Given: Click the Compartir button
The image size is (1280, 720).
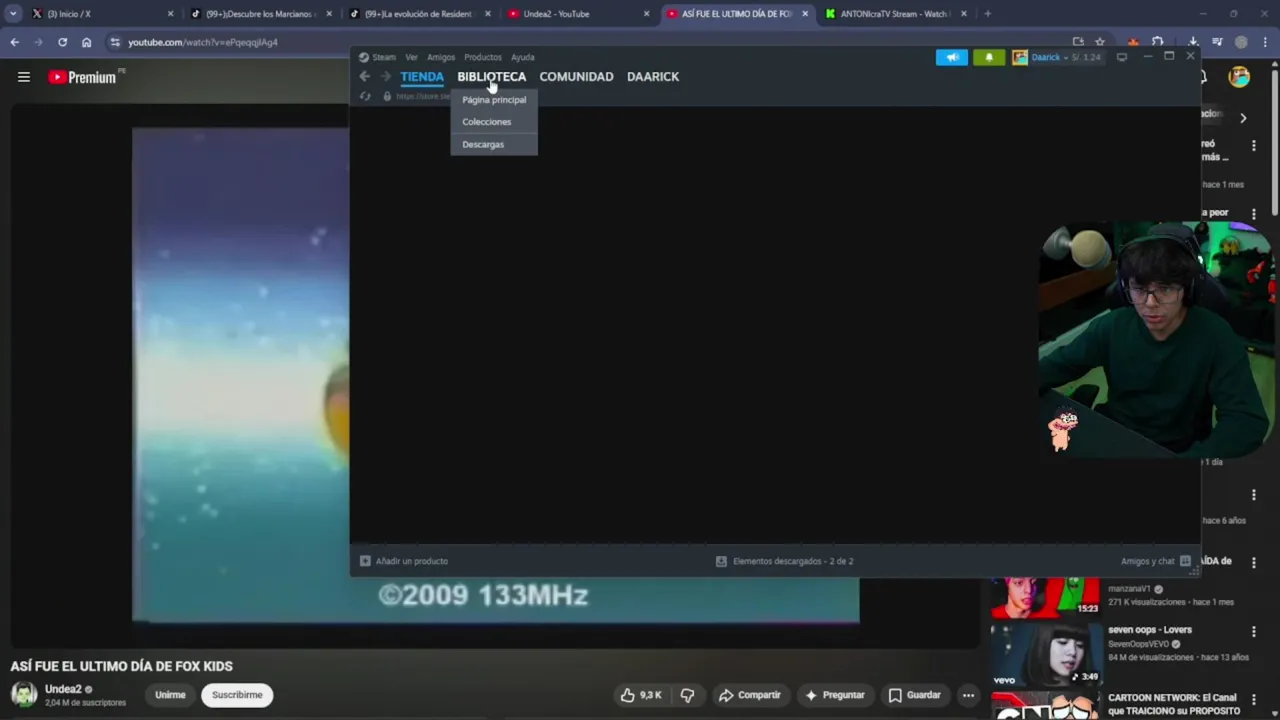Looking at the screenshot, I should coord(749,695).
